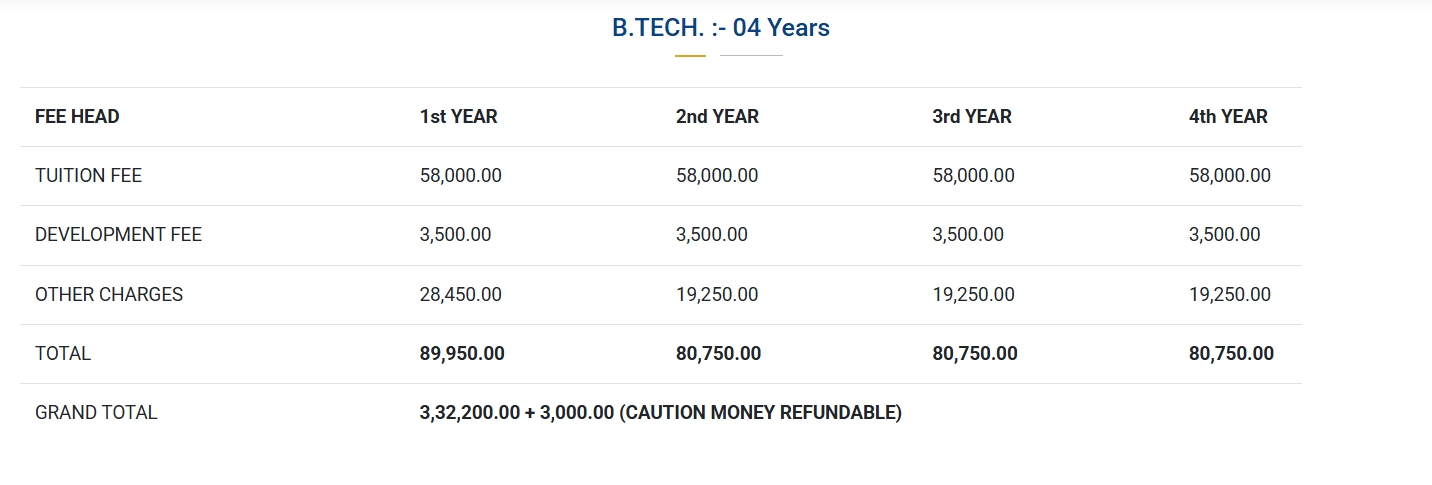This screenshot has width=1432, height=485.
Task: Select the 4th year total amount
Action: coord(1231,354)
